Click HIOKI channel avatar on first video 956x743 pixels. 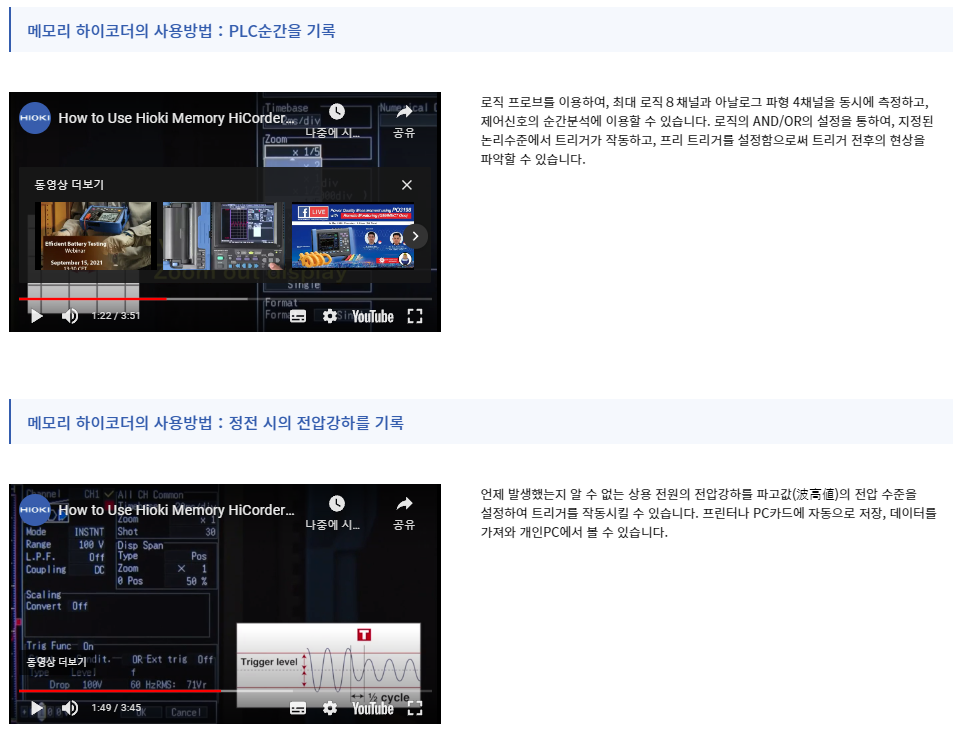[x=35, y=118]
